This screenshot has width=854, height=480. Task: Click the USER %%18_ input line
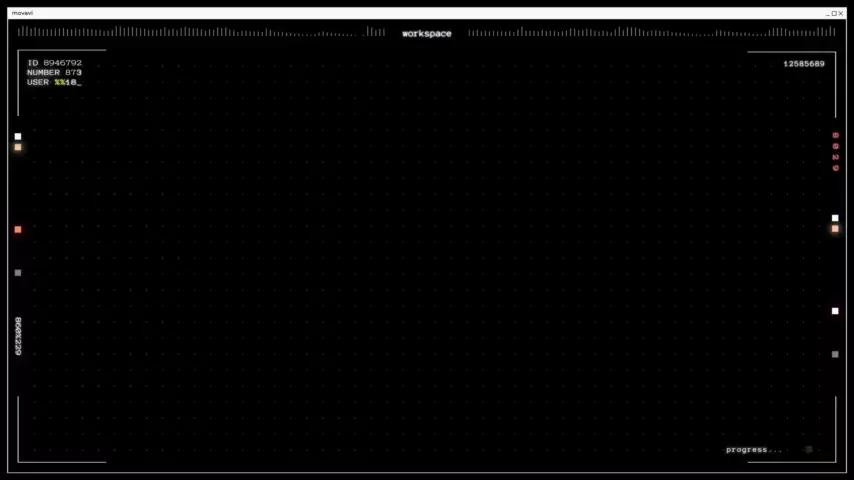pyautogui.click(x=54, y=82)
